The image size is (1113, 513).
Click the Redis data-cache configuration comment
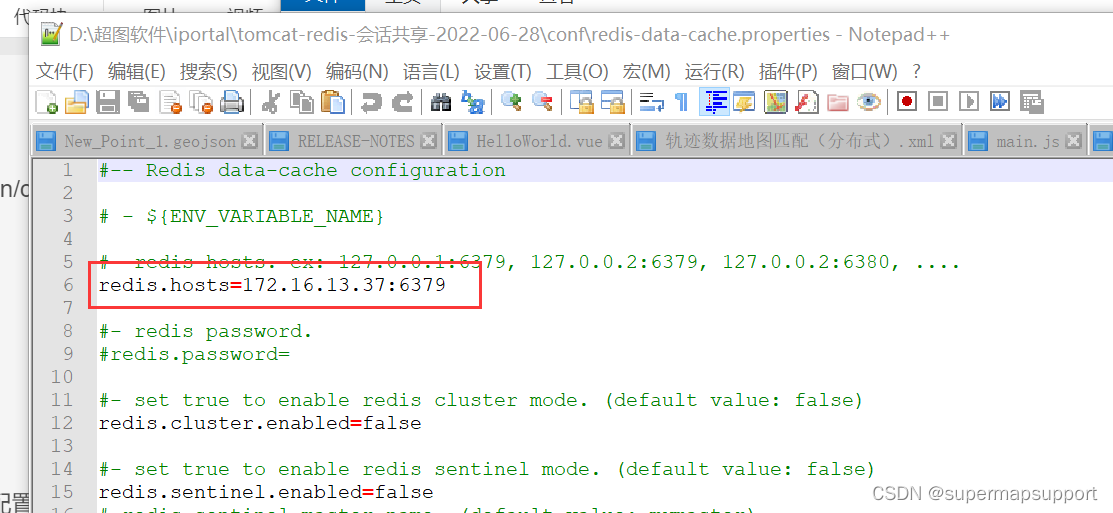[x=302, y=170]
